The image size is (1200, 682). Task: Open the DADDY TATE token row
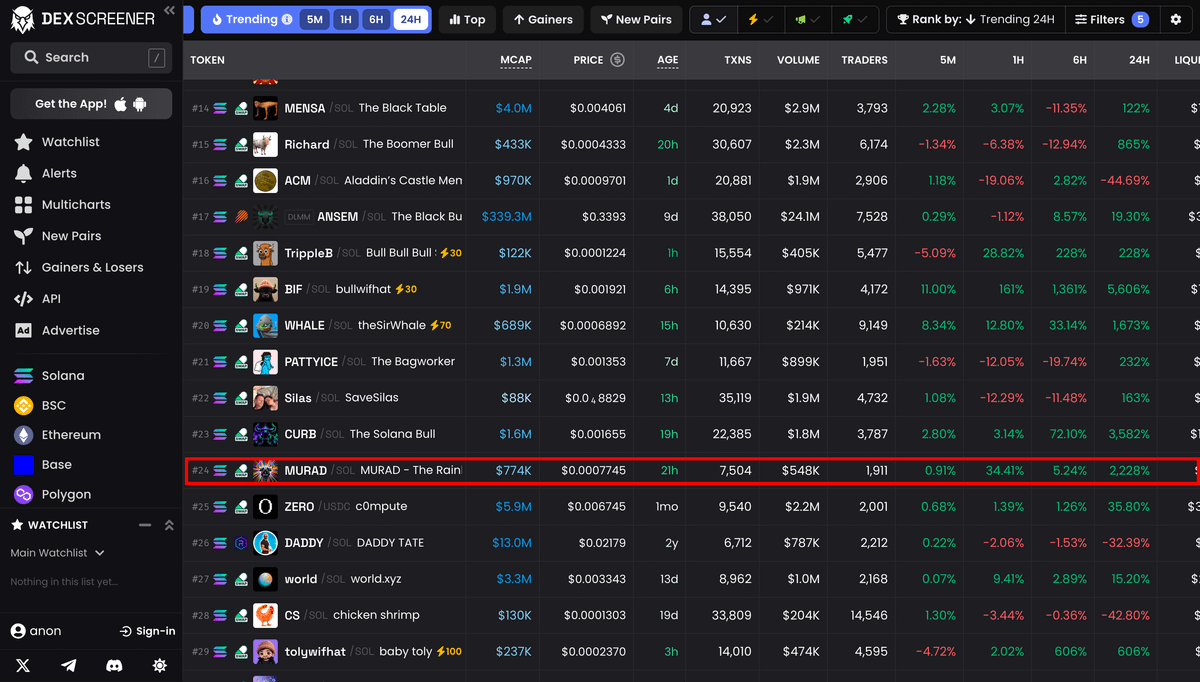[691, 543]
